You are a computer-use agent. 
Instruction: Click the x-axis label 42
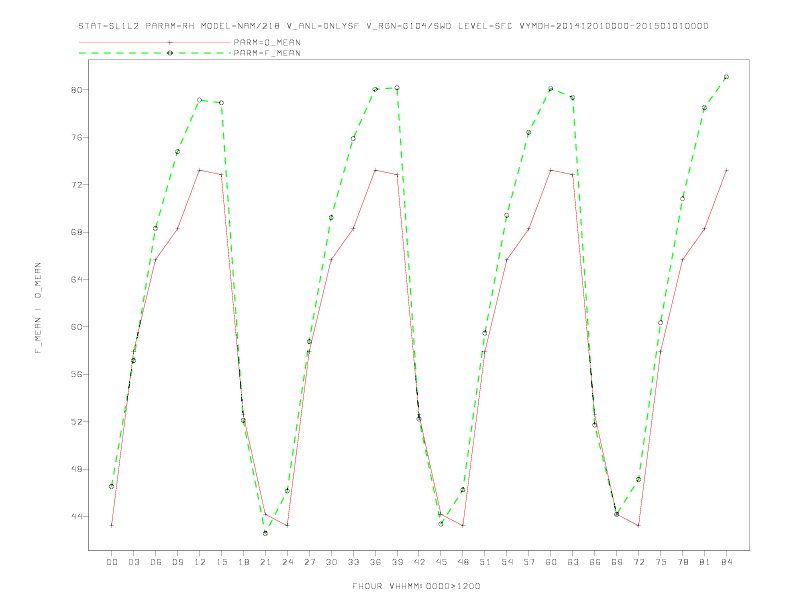coord(419,562)
